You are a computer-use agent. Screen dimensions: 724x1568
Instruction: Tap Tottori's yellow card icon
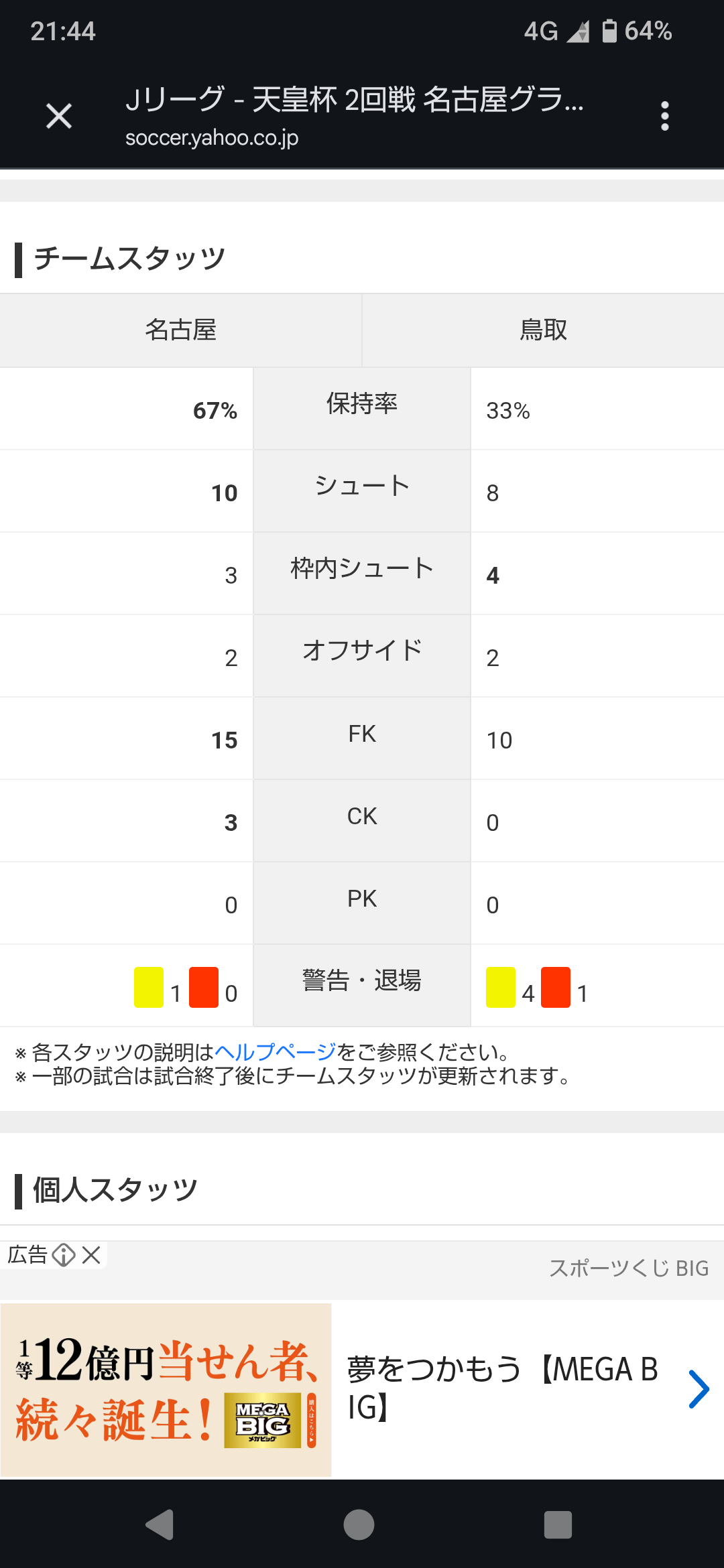pos(501,987)
